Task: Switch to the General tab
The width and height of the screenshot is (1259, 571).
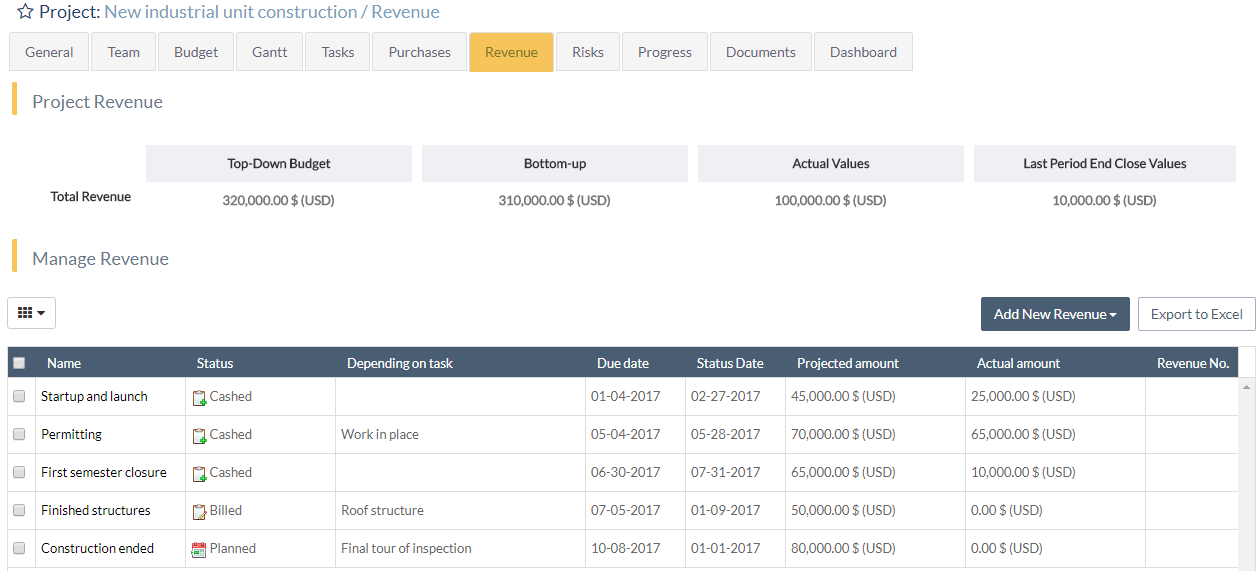Action: click(x=49, y=52)
